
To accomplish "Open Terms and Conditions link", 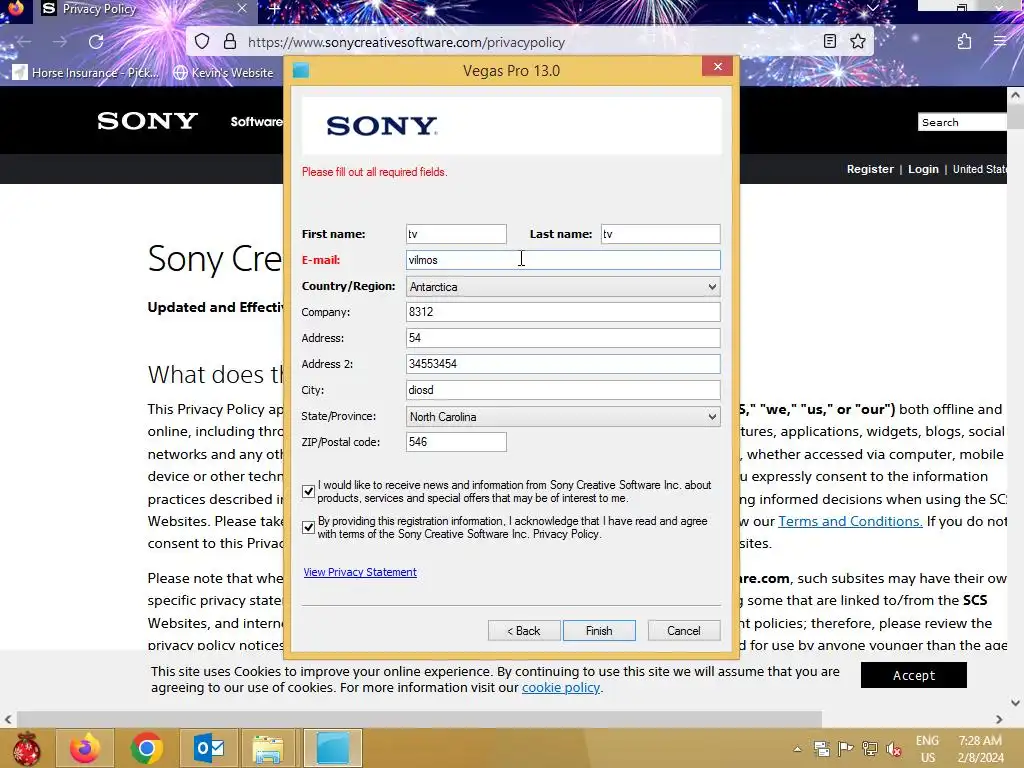I will [x=850, y=521].
